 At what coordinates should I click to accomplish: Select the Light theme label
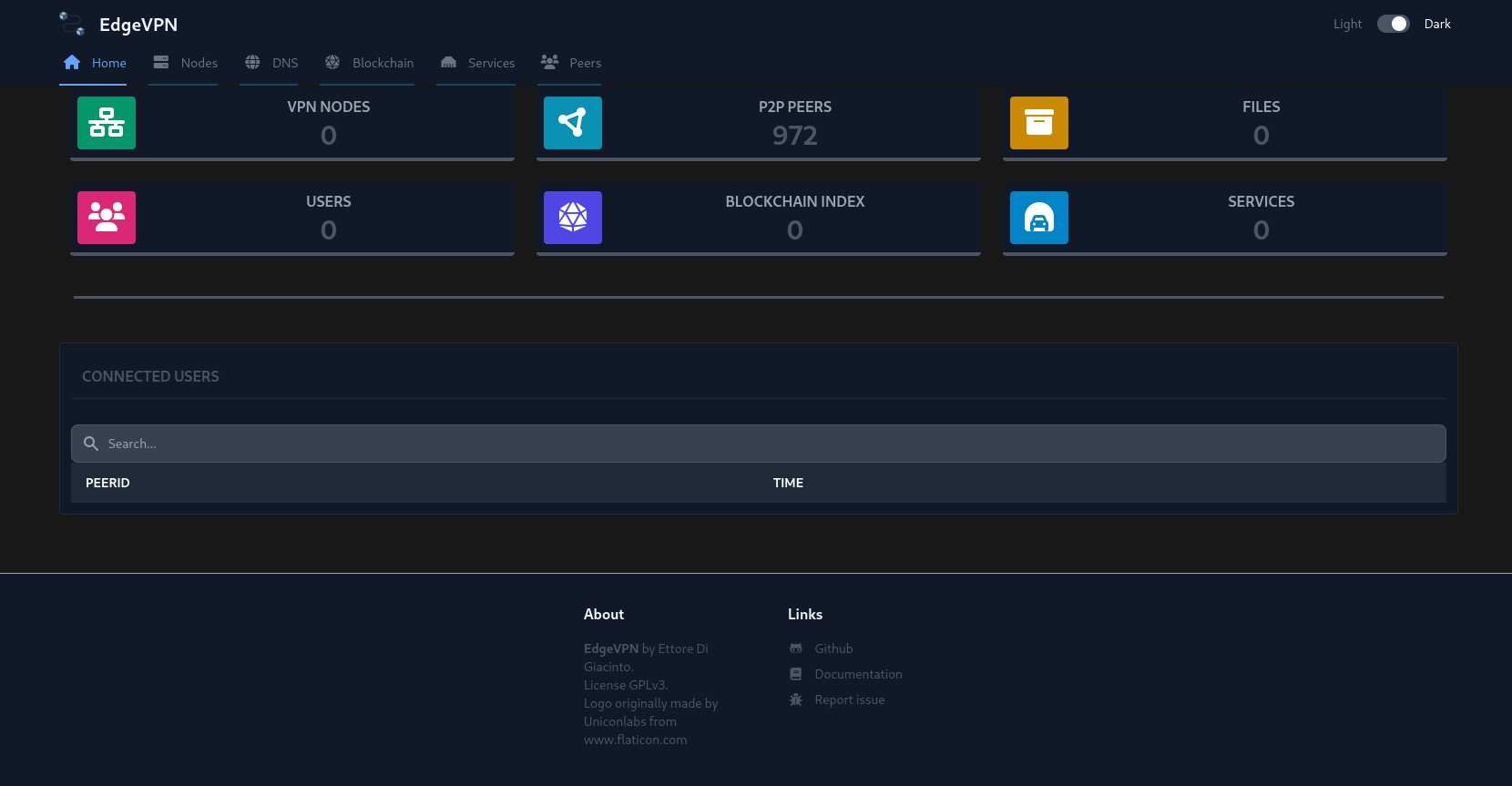[x=1347, y=24]
